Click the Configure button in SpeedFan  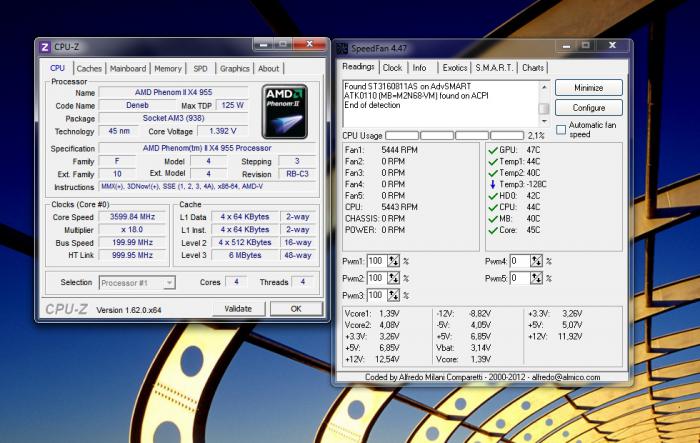click(x=588, y=108)
